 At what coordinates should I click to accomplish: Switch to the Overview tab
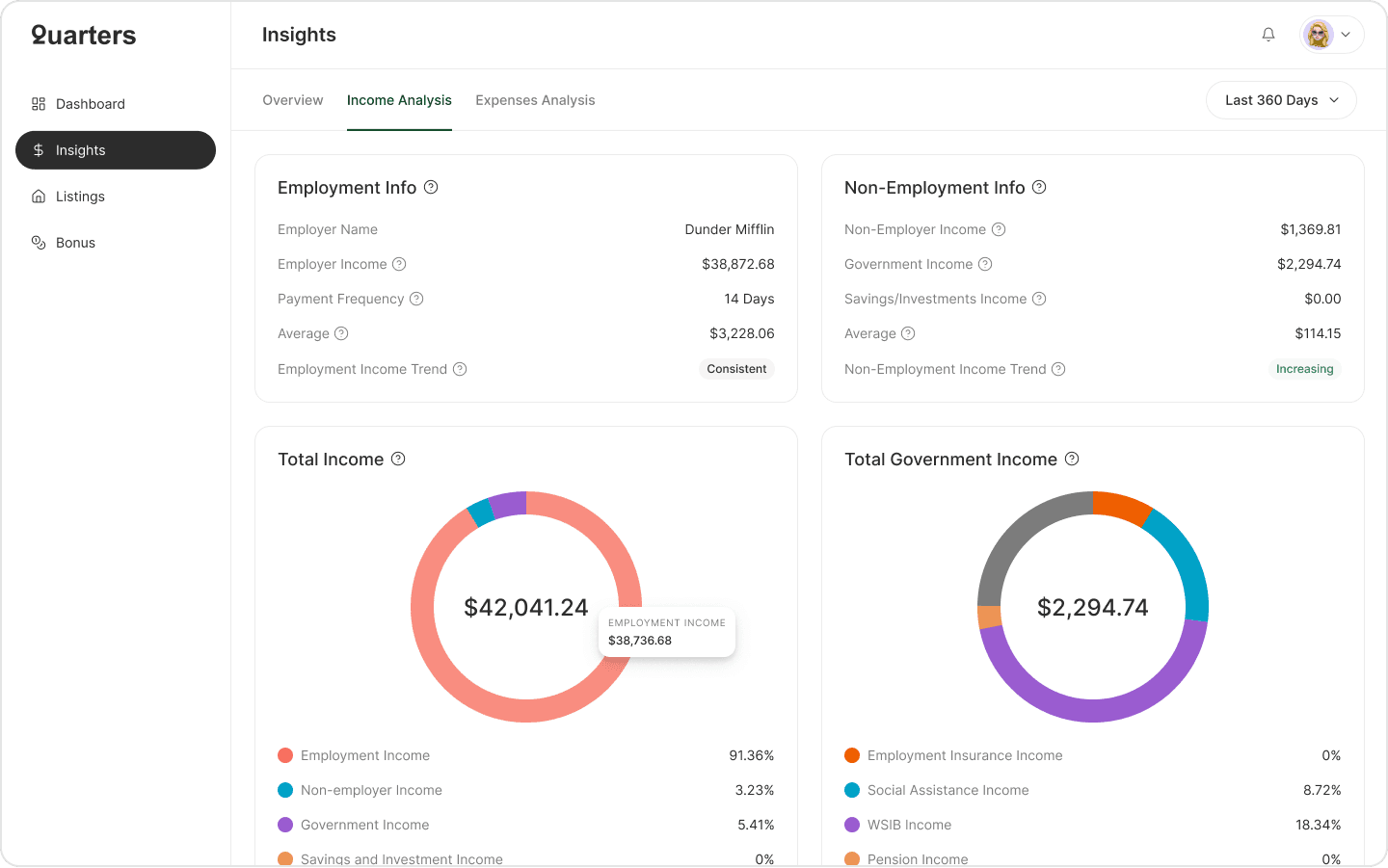click(293, 100)
